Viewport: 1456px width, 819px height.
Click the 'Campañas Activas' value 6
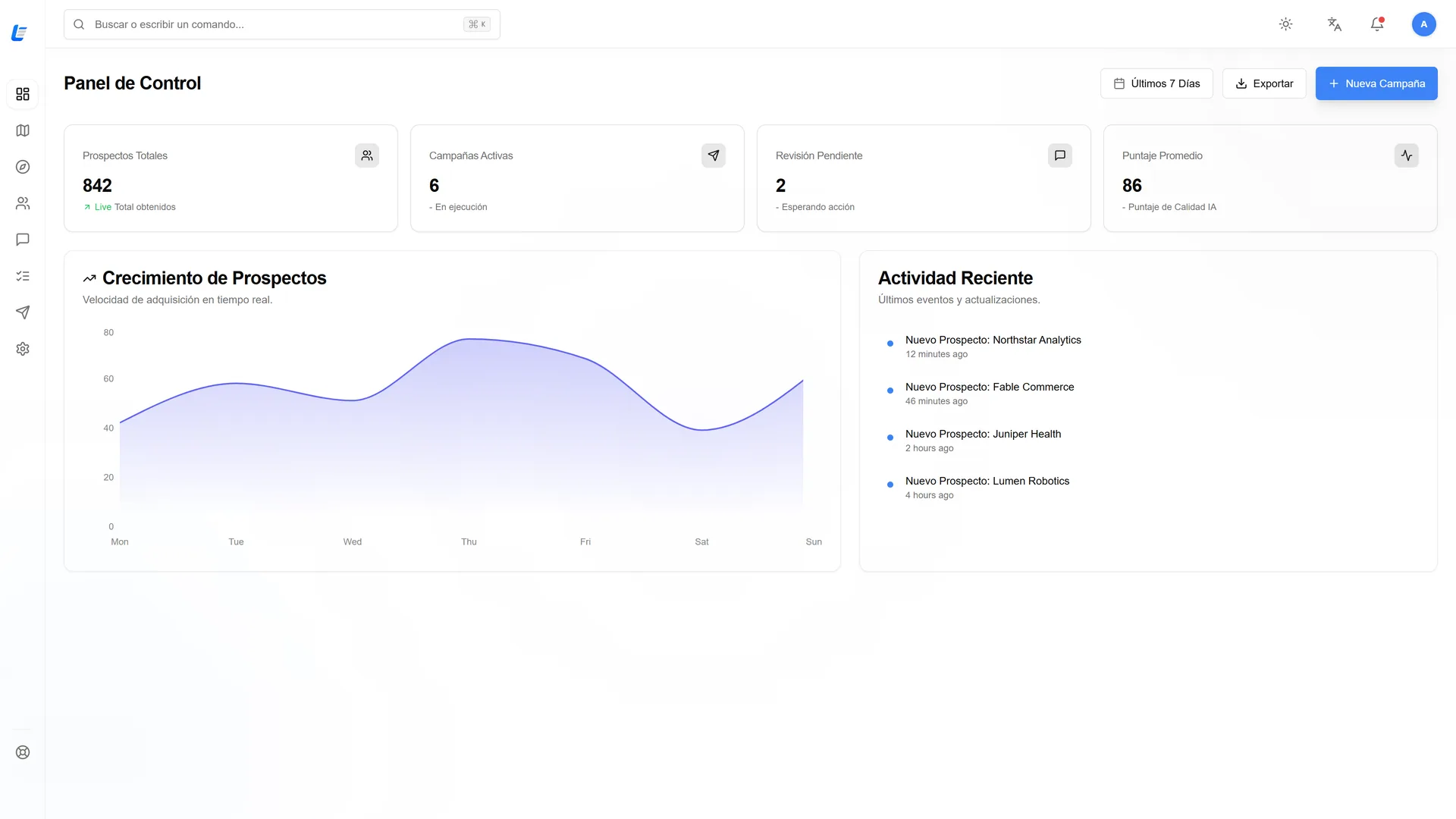pos(434,186)
